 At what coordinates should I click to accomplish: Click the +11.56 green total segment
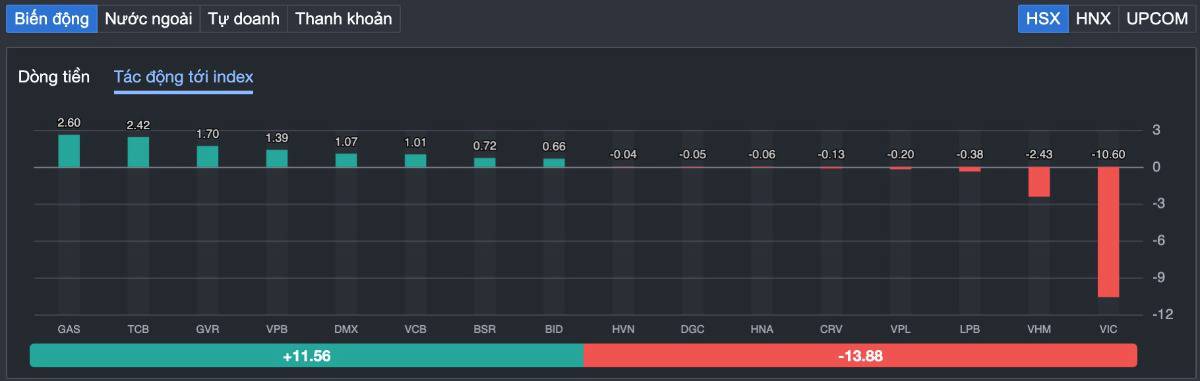click(306, 355)
